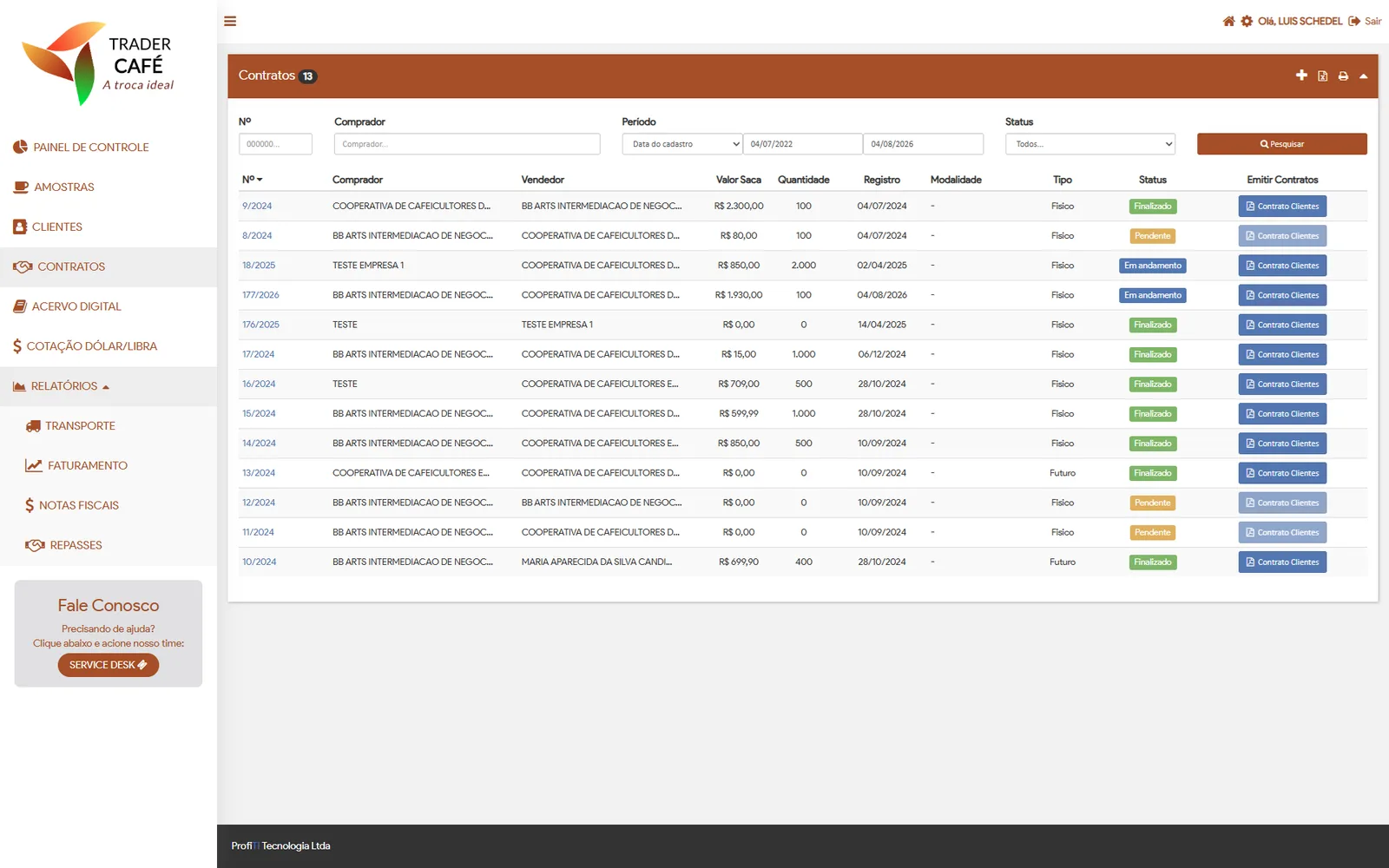Add new contract with plus icon

1301,76
